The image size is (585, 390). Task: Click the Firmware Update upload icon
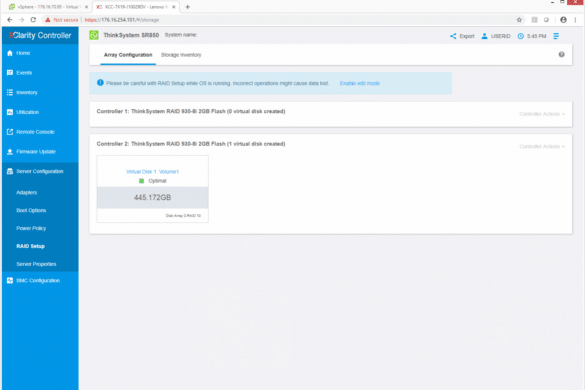coord(10,152)
